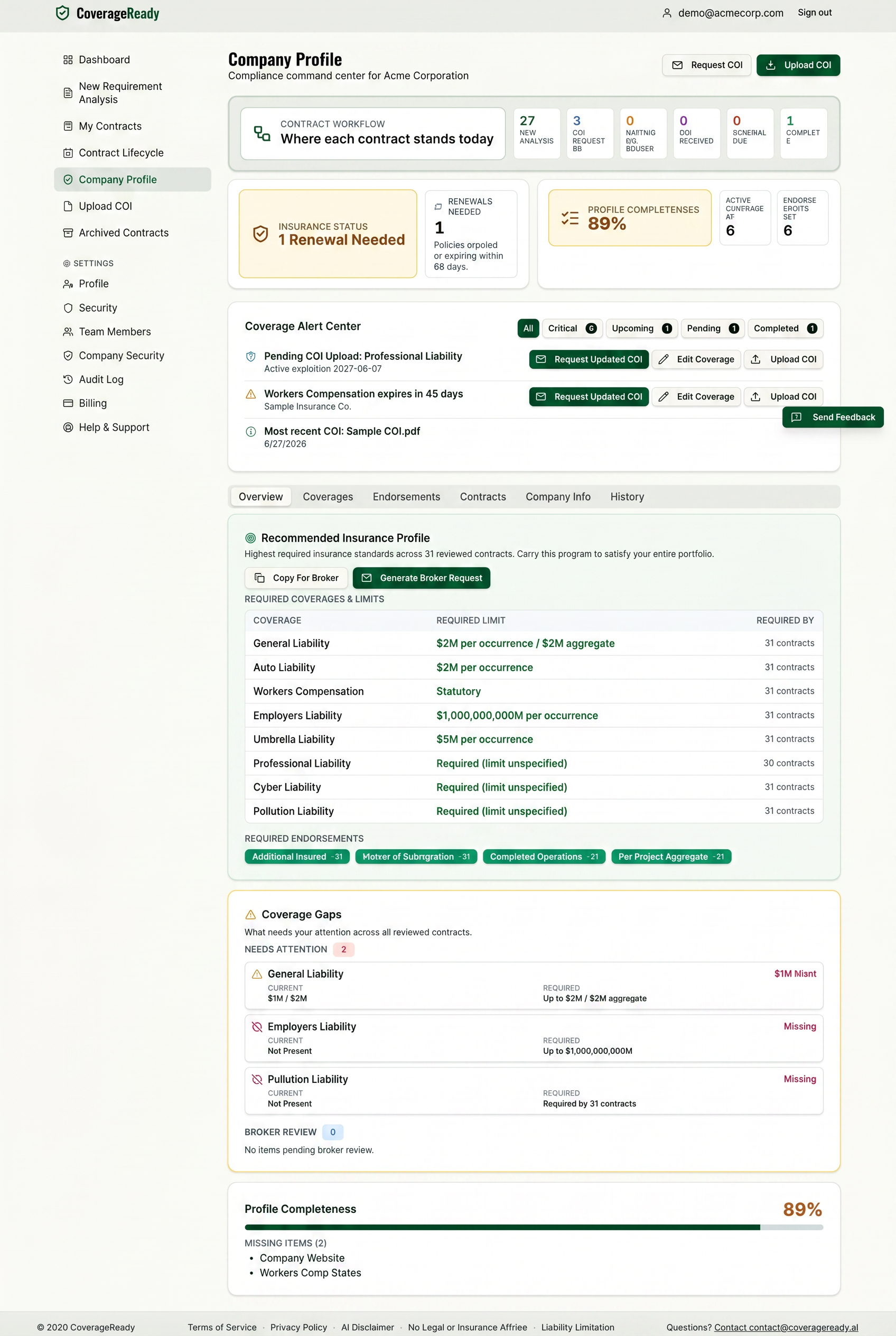
Task: Click the New Requirement Analysis document icon
Action: 68,92
